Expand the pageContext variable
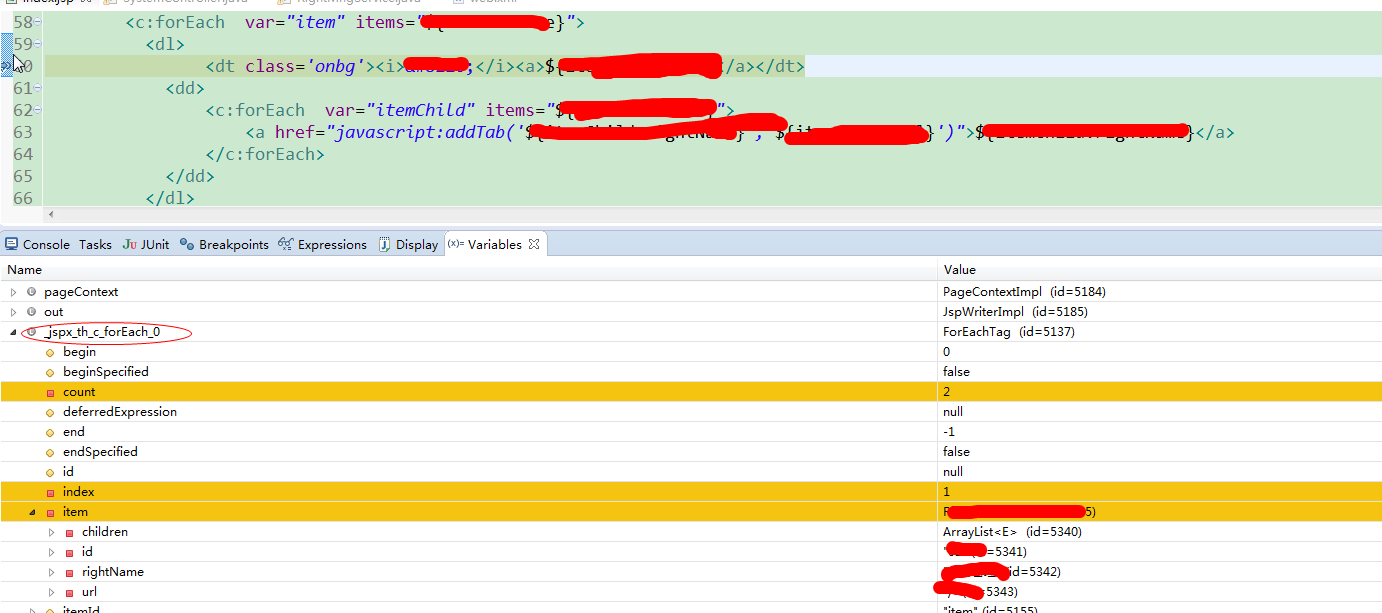 point(13,292)
